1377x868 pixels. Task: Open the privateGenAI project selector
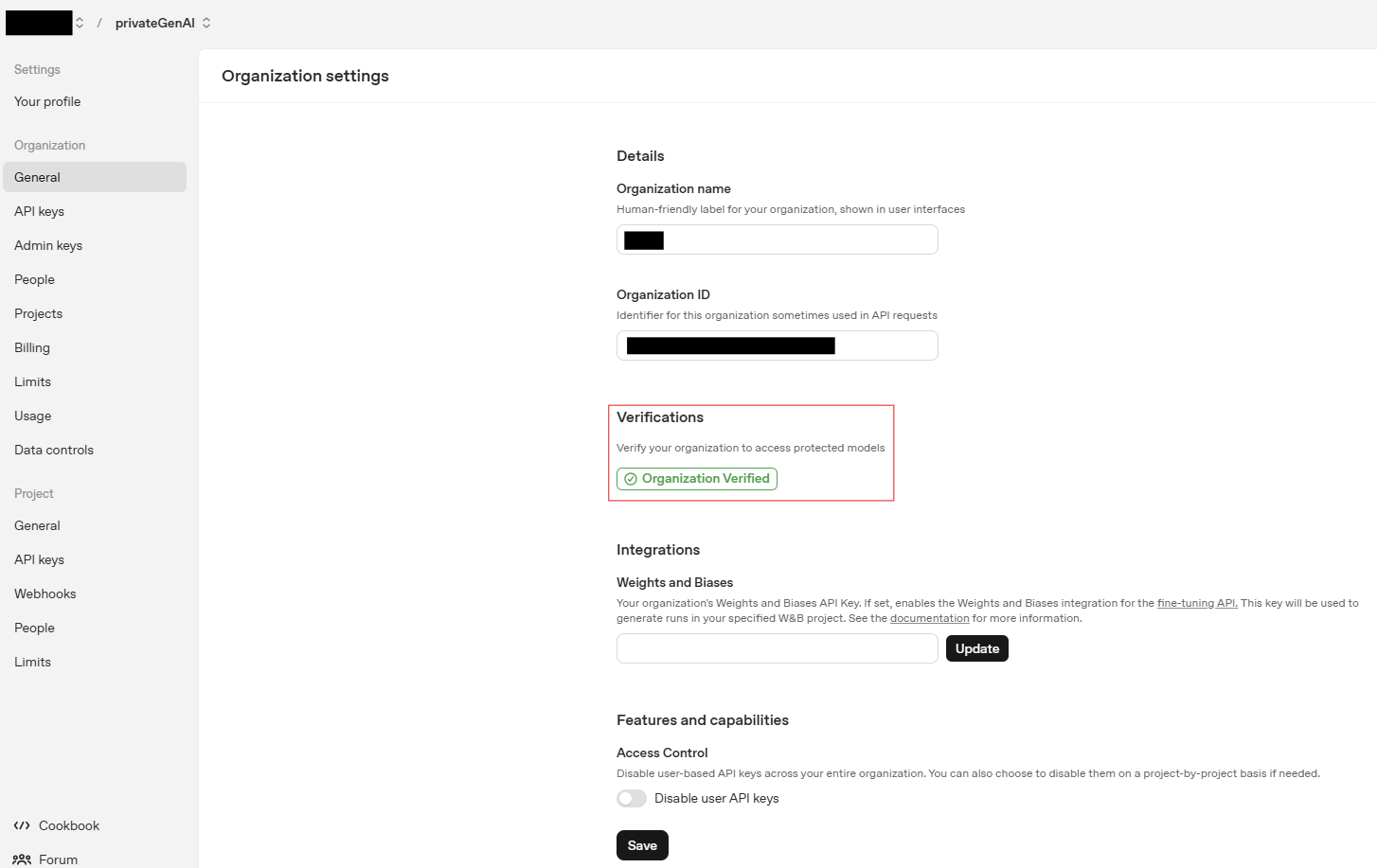tap(163, 23)
